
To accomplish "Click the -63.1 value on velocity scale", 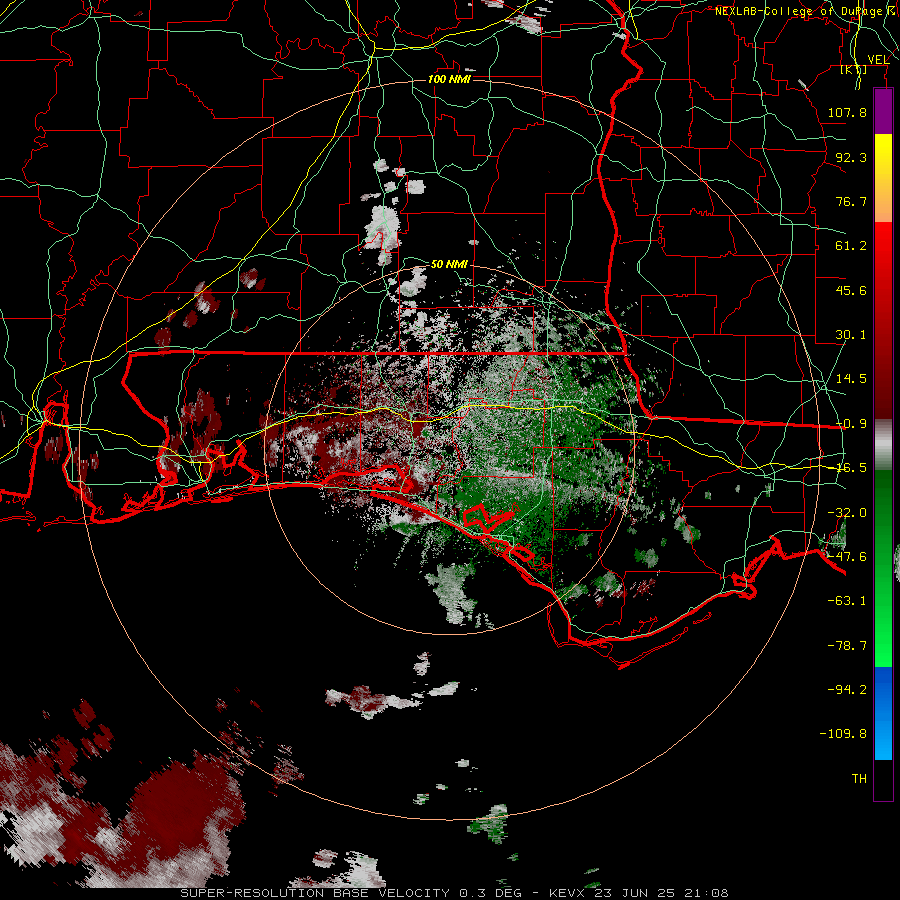I will click(847, 601).
